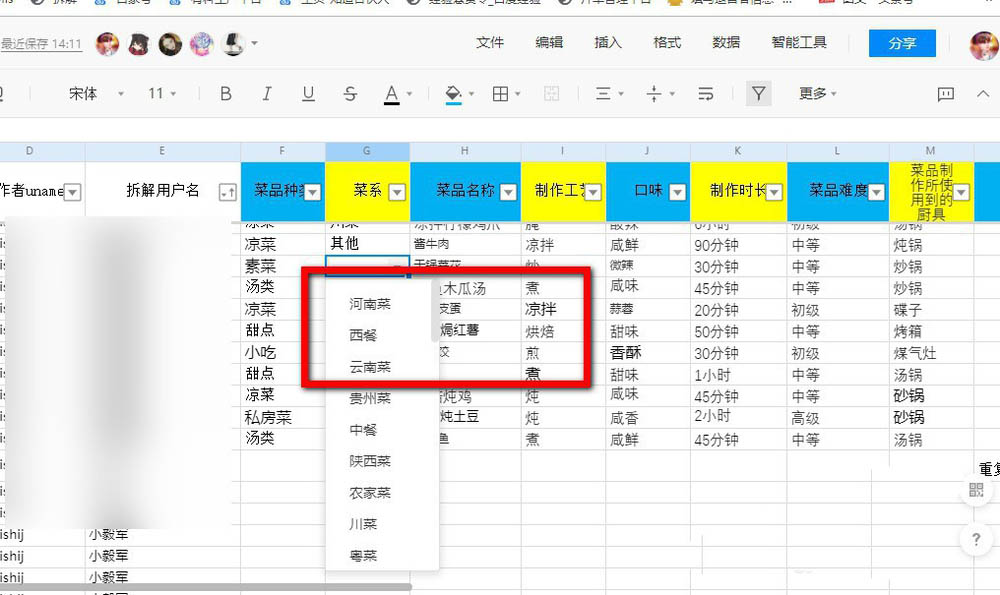
Task: Toggle italic formatting
Action: (267, 93)
